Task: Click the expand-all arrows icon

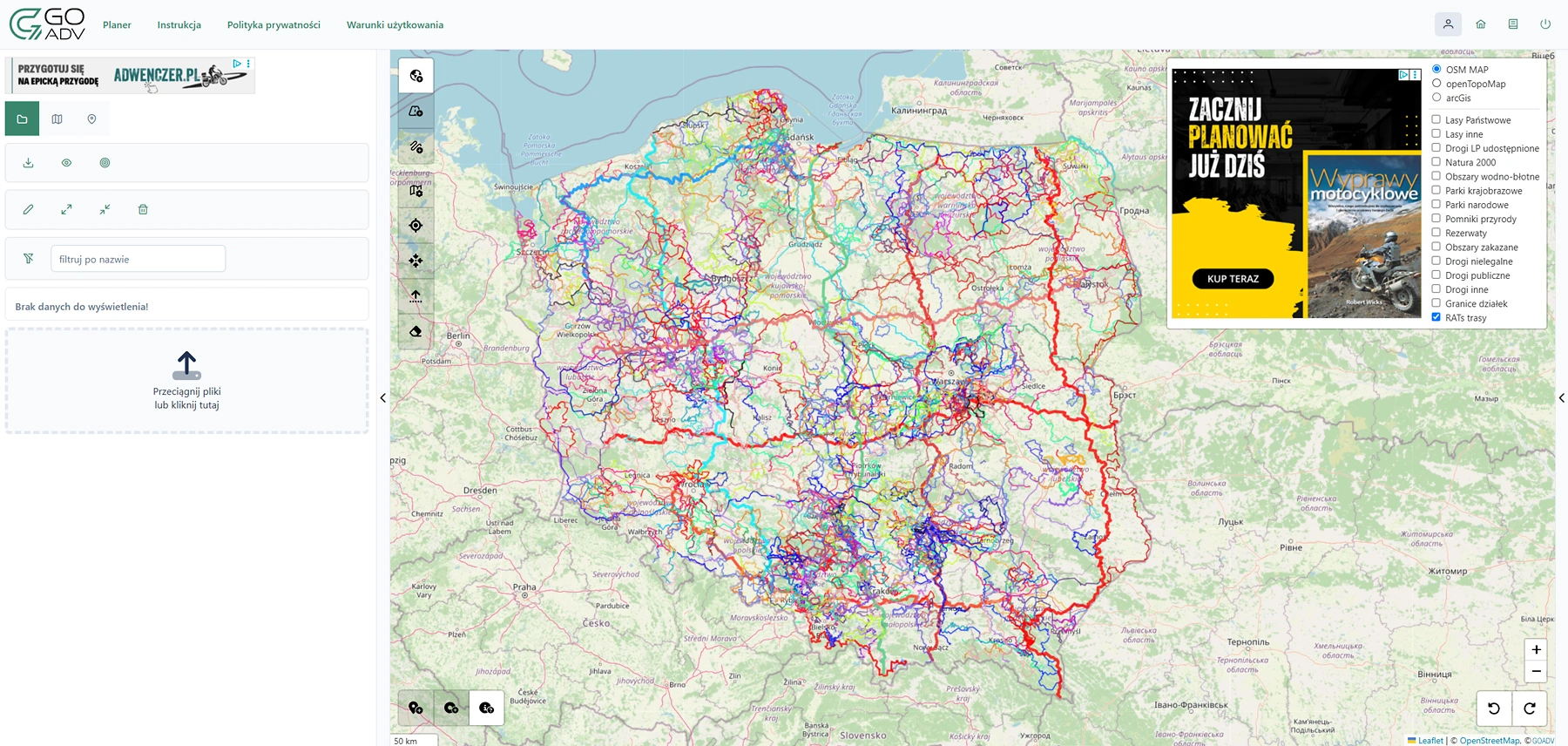Action: [x=66, y=210]
